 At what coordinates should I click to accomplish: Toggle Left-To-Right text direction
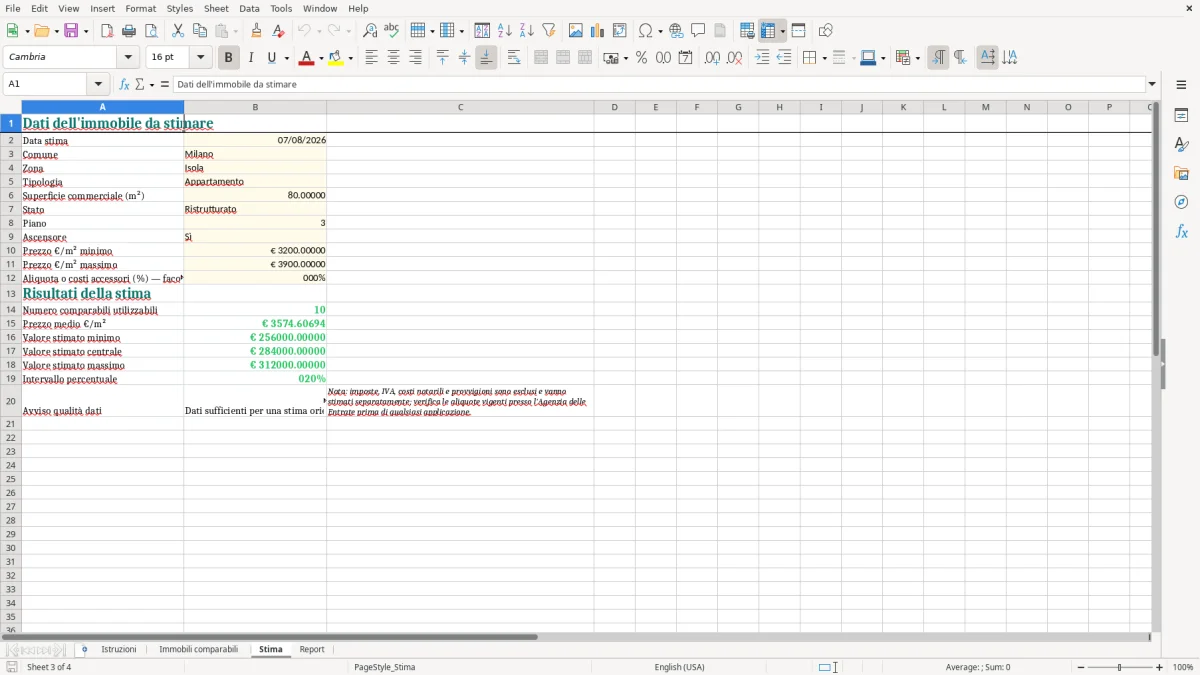pos(938,58)
